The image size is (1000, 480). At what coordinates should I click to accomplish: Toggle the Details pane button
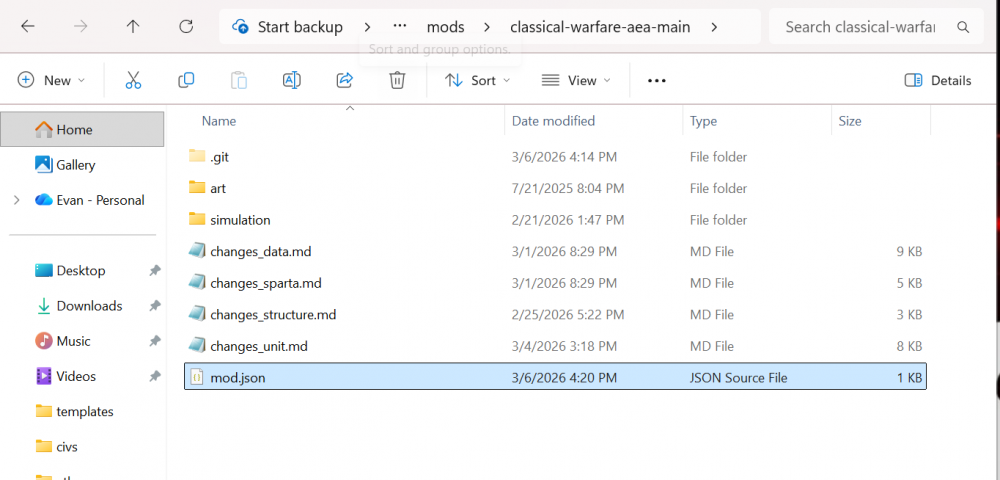937,80
